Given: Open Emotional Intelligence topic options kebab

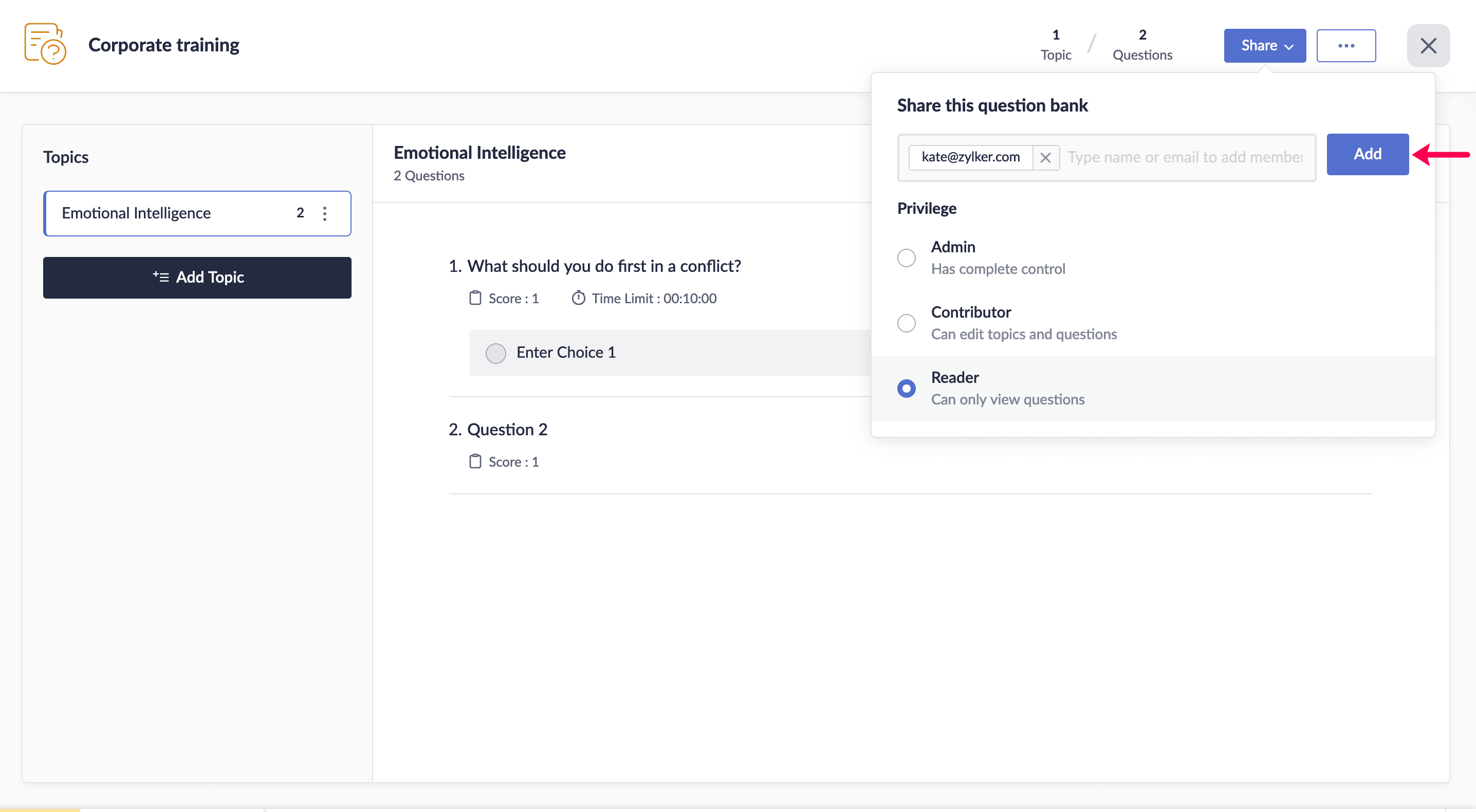Looking at the screenshot, I should pyautogui.click(x=324, y=214).
